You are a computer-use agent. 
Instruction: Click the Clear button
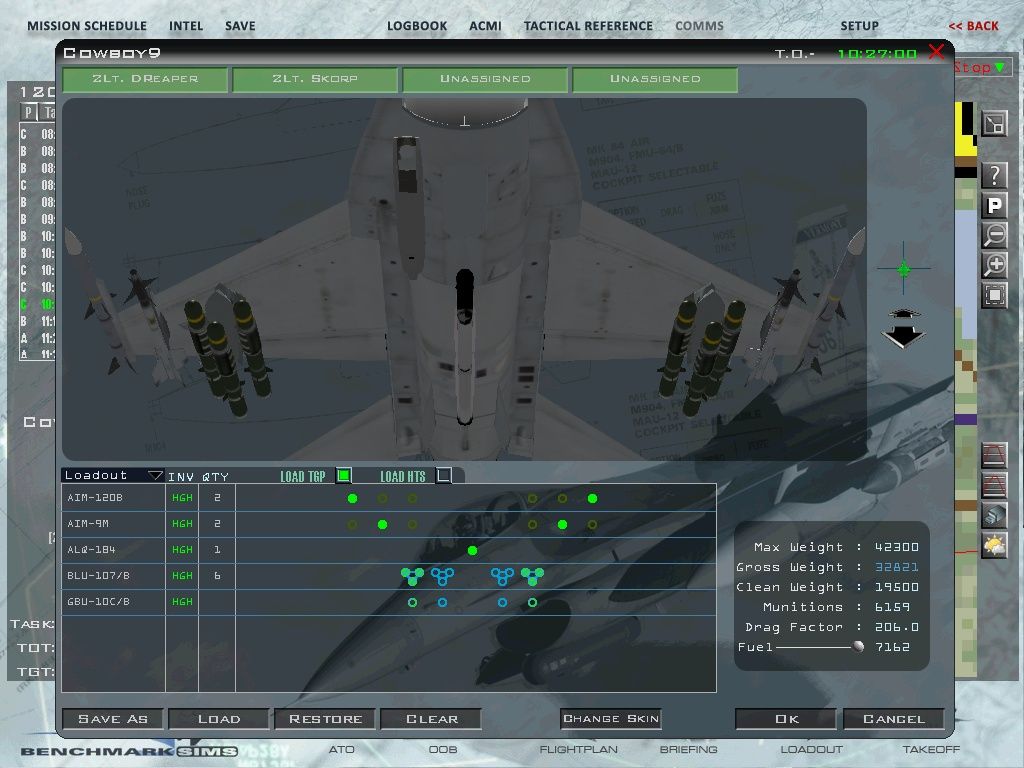(x=432, y=719)
